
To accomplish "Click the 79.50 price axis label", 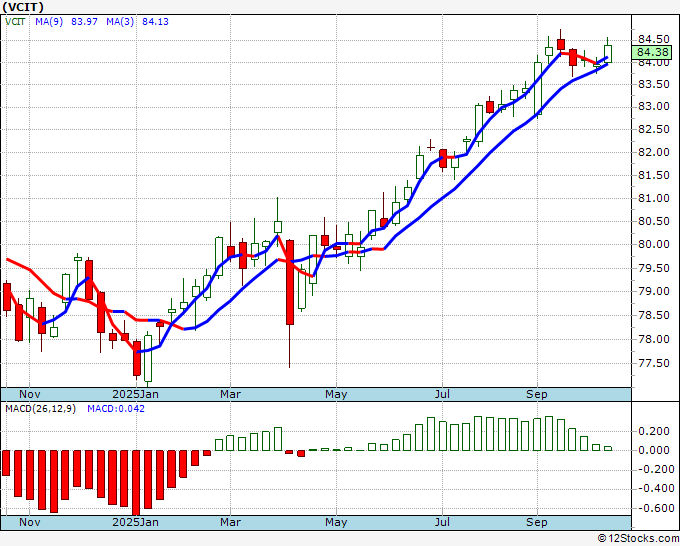I will tap(653, 268).
